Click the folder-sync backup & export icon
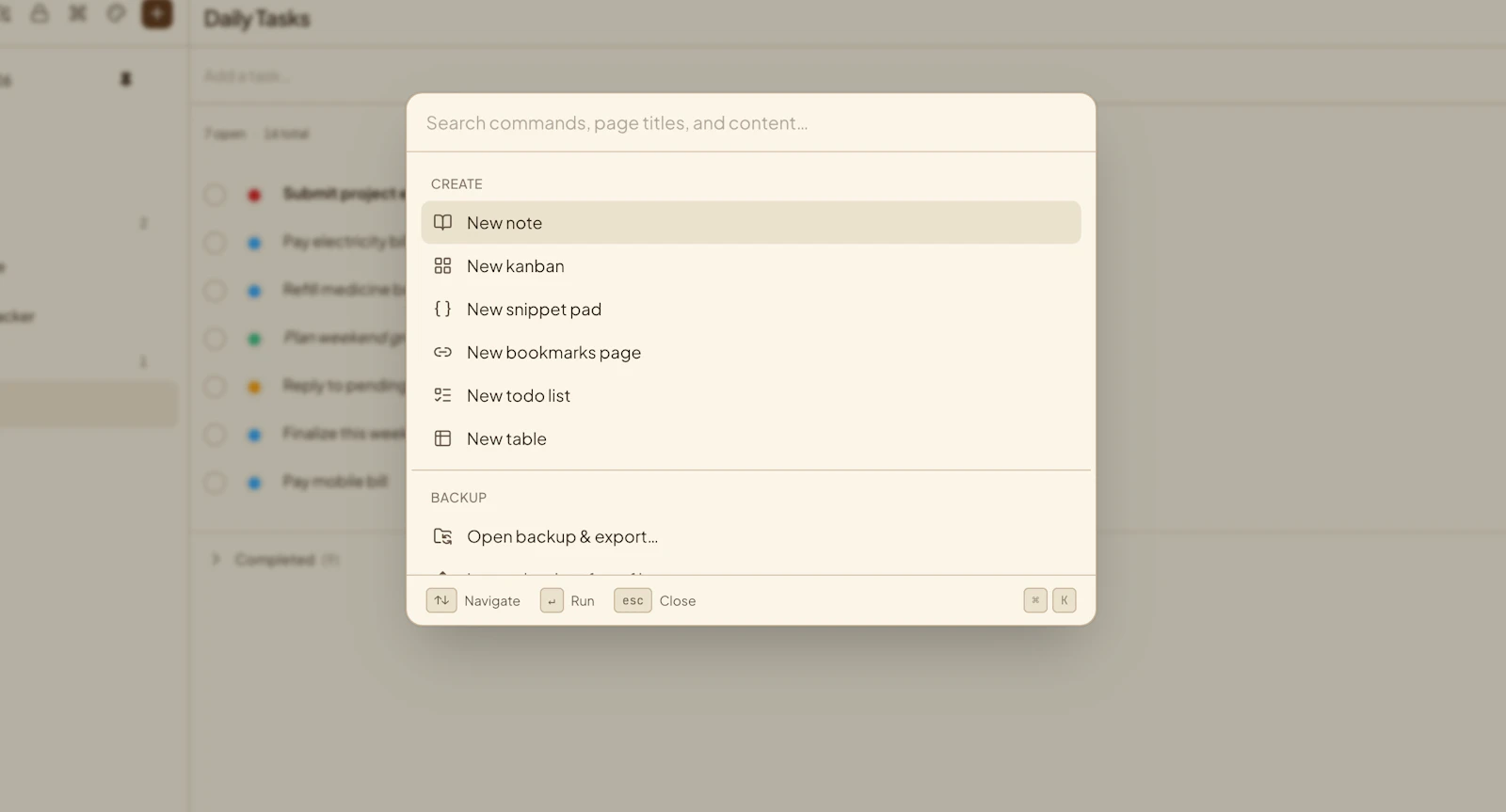Screen dimensions: 1506x812 tap(442, 537)
